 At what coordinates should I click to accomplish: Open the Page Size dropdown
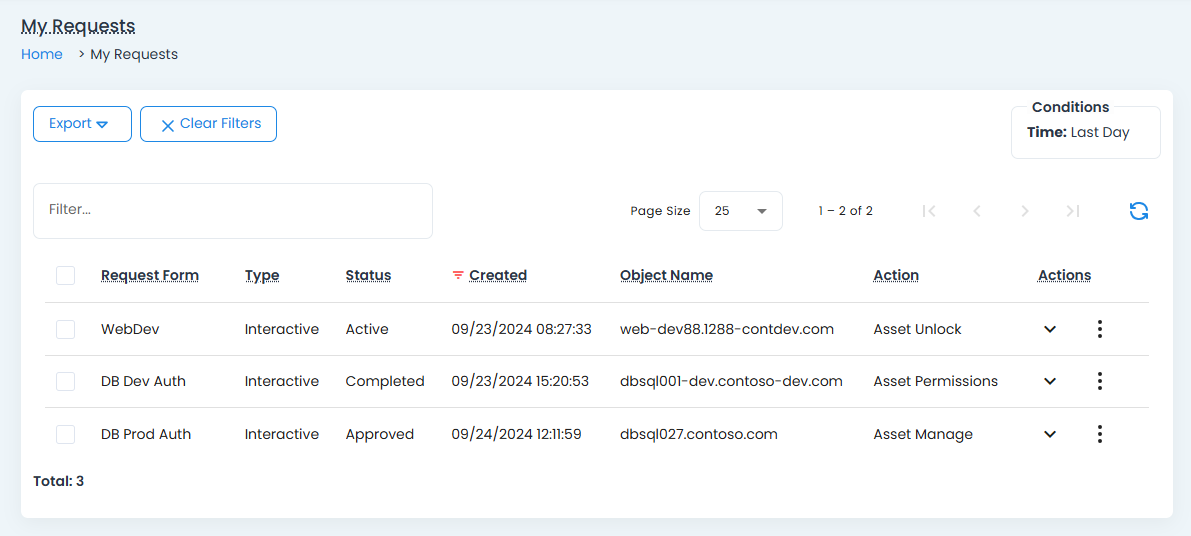click(x=740, y=211)
